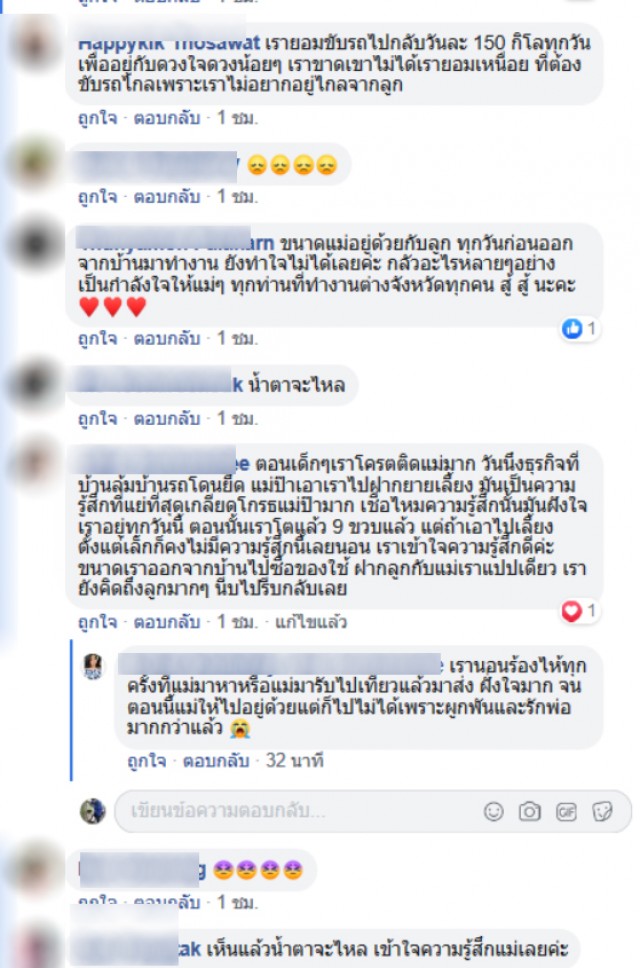Image resolution: width=640 pixels, height=968 pixels.
Task: View heart reaction on long childhood comment
Action: tap(579, 611)
